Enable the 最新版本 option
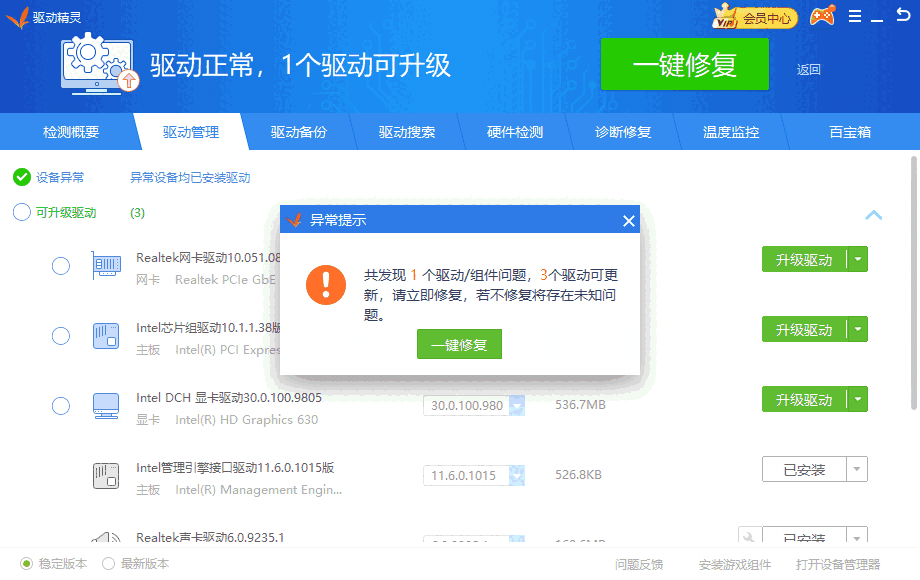The height and width of the screenshot is (580, 920). pyautogui.click(x=107, y=564)
